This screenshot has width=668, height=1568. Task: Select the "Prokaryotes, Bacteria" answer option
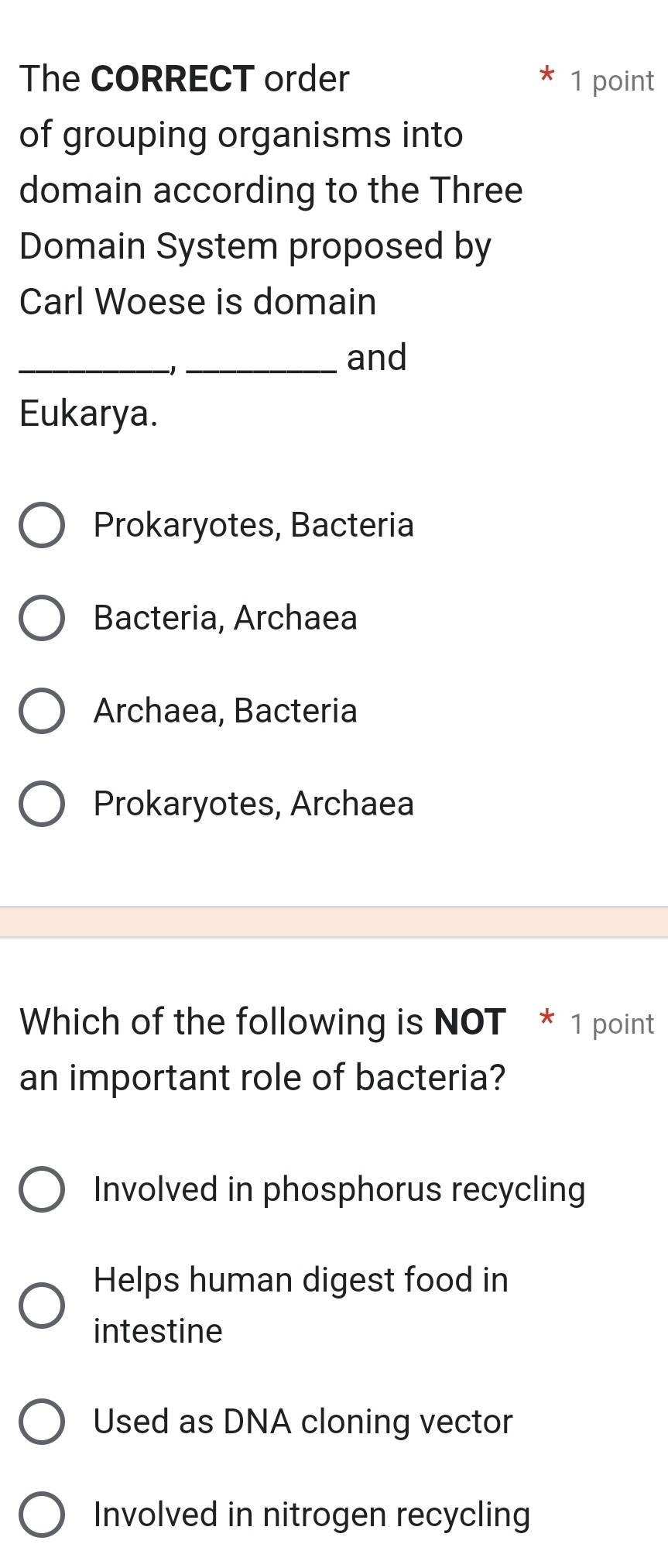[43, 525]
